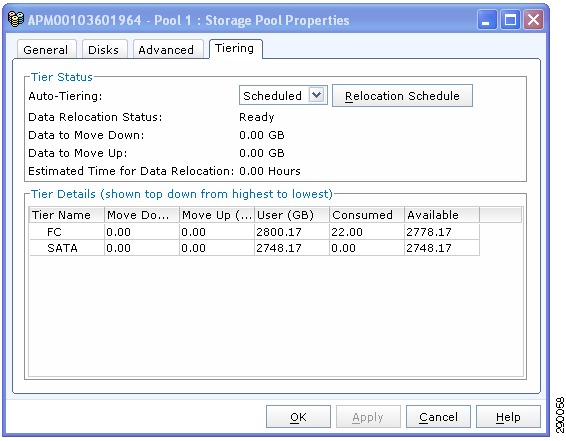Select the SATA tier row

[x=254, y=248]
